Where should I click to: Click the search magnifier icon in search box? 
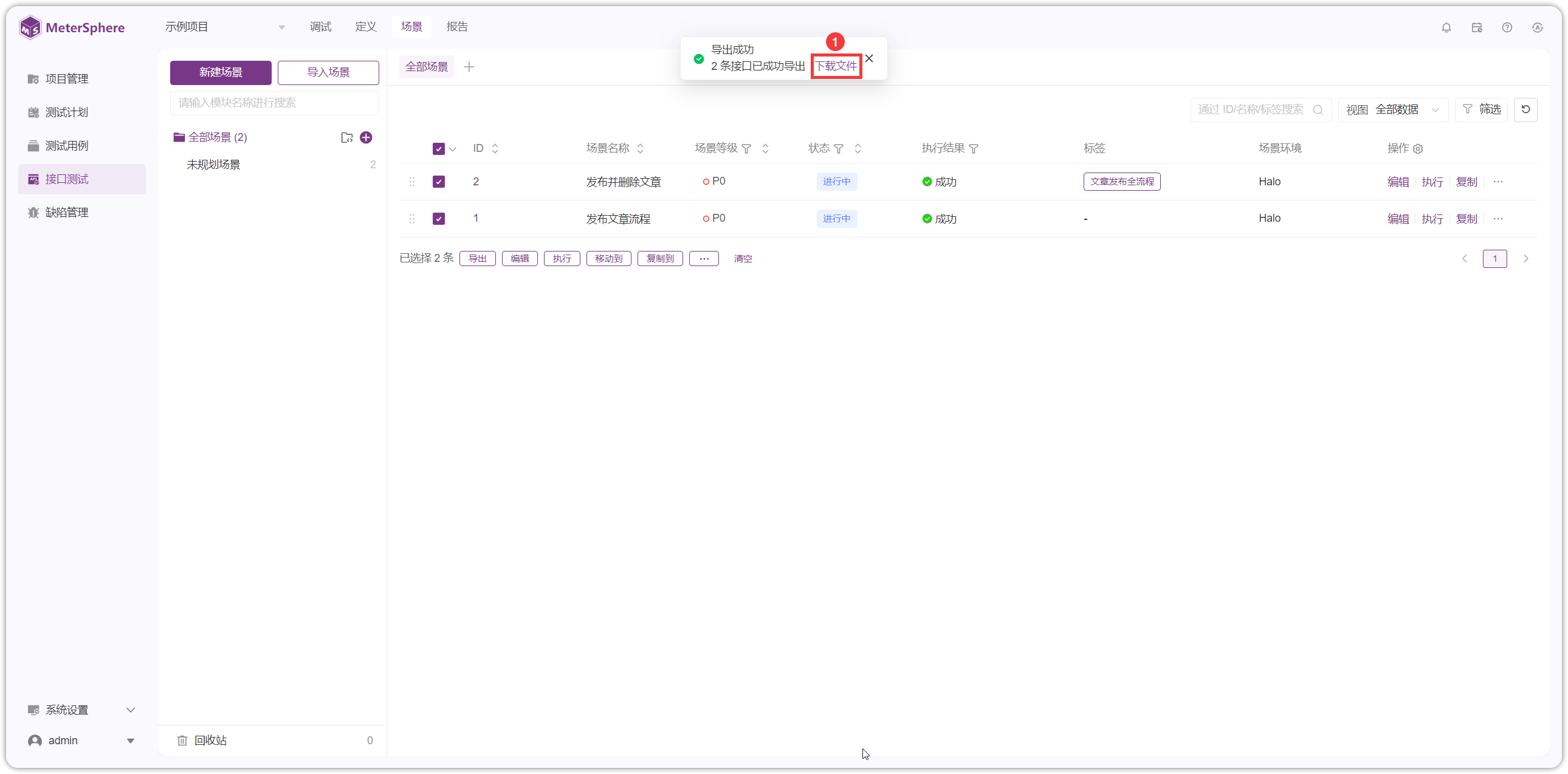(x=1318, y=110)
